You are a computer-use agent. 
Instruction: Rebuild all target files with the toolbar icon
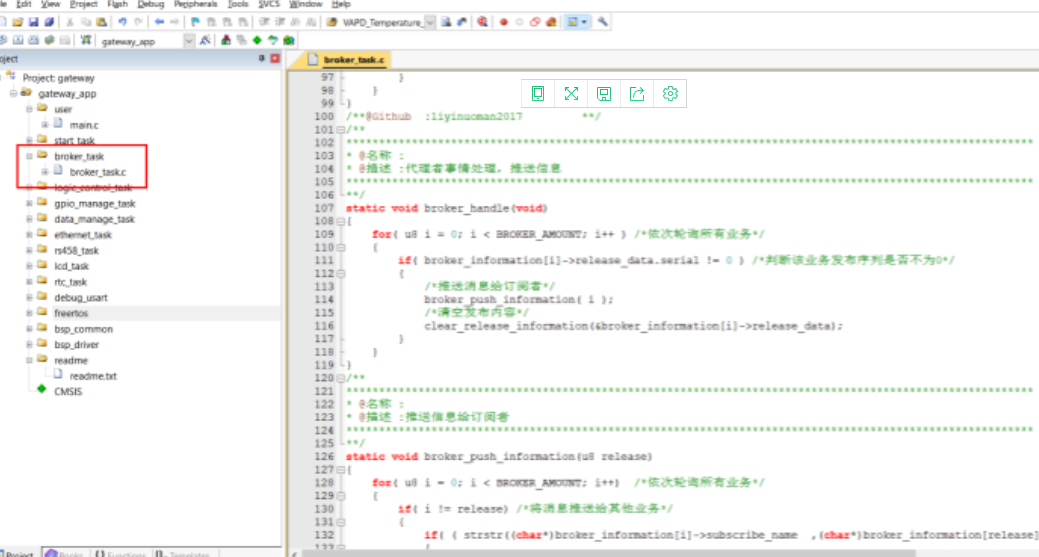coord(33,40)
